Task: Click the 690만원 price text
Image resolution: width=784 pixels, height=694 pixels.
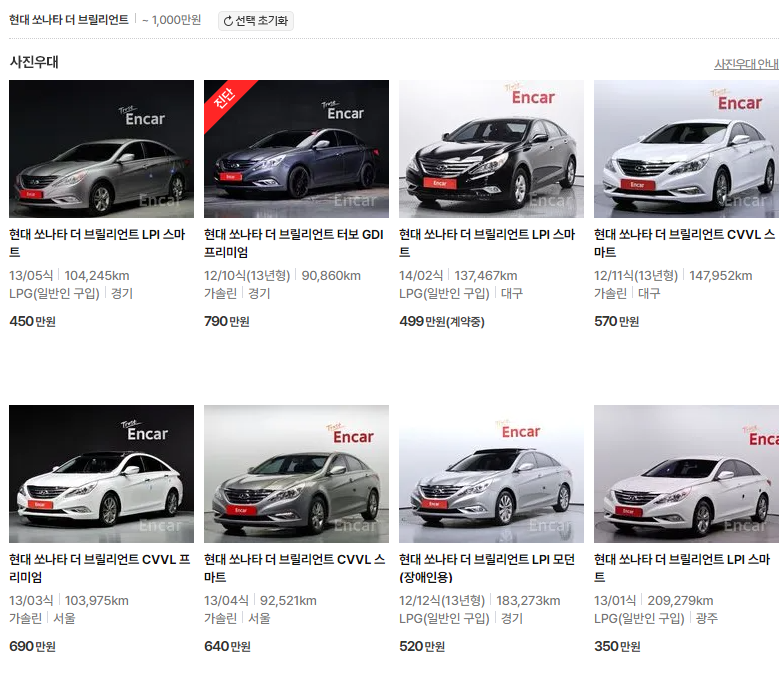Action: click(x=32, y=646)
